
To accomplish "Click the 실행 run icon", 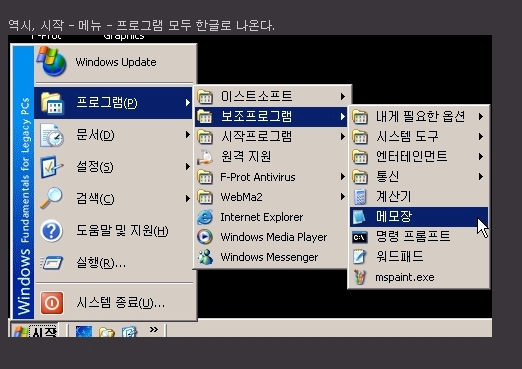I will (x=52, y=263).
